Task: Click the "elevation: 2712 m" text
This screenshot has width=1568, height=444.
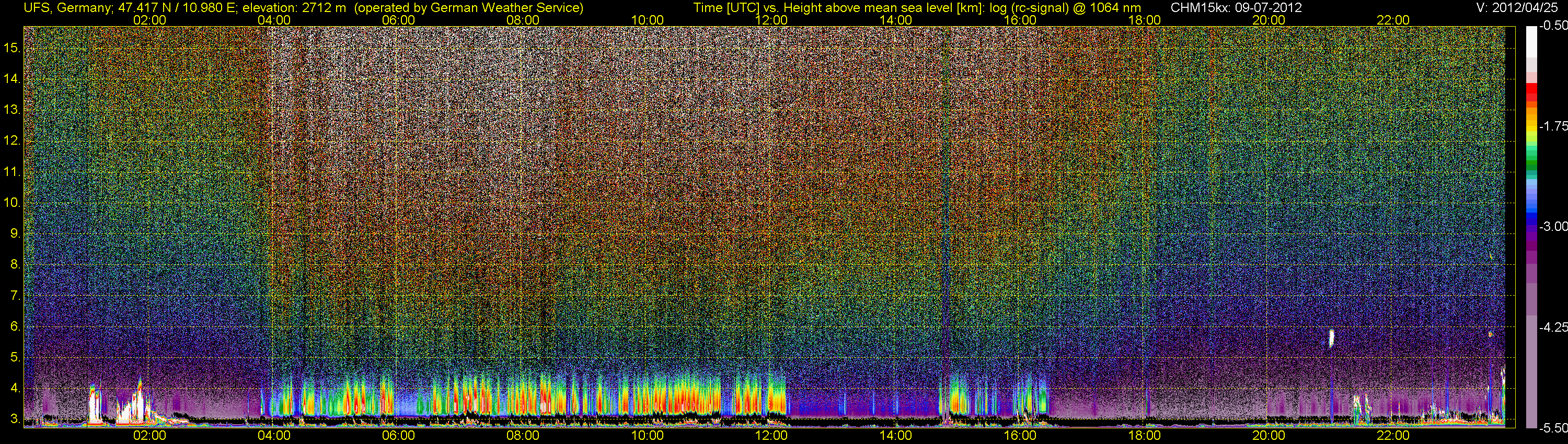Action: pyautogui.click(x=295, y=8)
